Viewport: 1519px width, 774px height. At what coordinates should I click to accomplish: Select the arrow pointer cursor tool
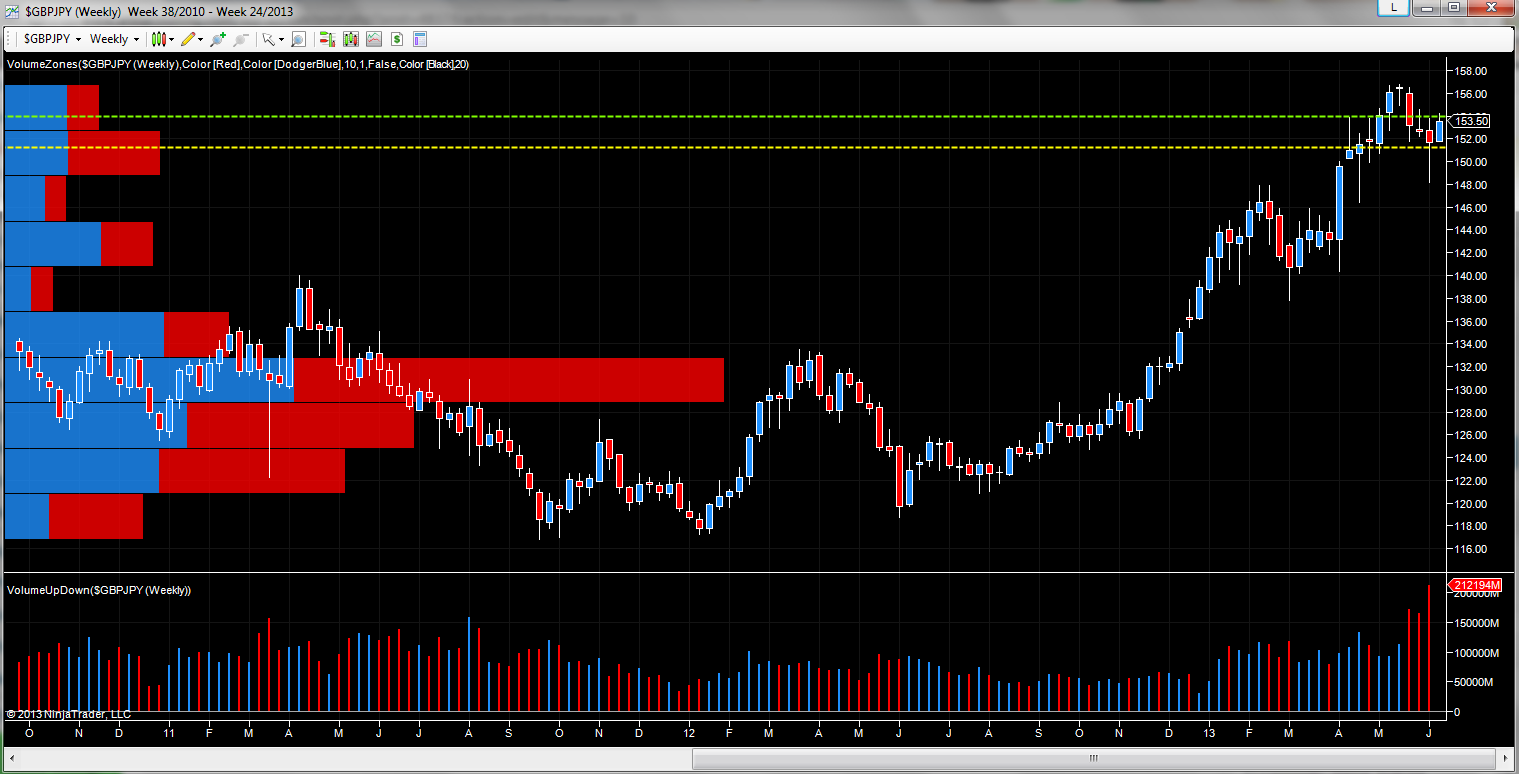268,39
